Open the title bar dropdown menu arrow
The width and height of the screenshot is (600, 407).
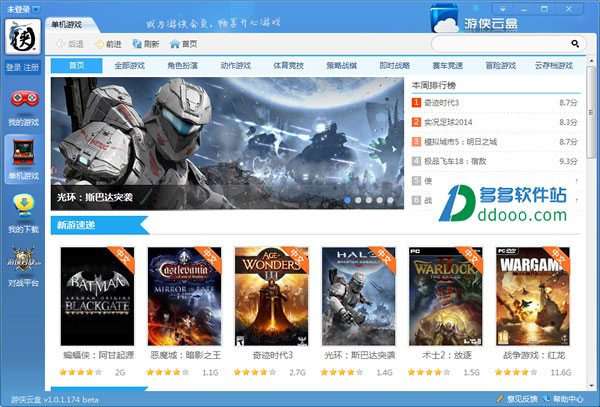pyautogui.click(x=503, y=9)
